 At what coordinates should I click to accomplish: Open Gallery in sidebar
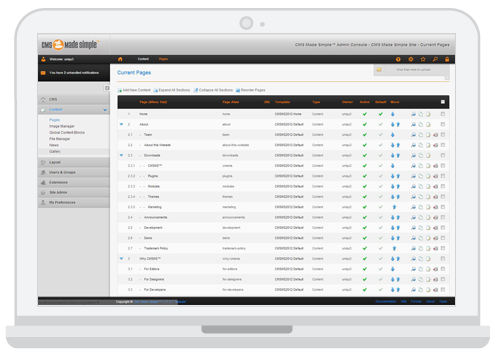click(x=55, y=151)
